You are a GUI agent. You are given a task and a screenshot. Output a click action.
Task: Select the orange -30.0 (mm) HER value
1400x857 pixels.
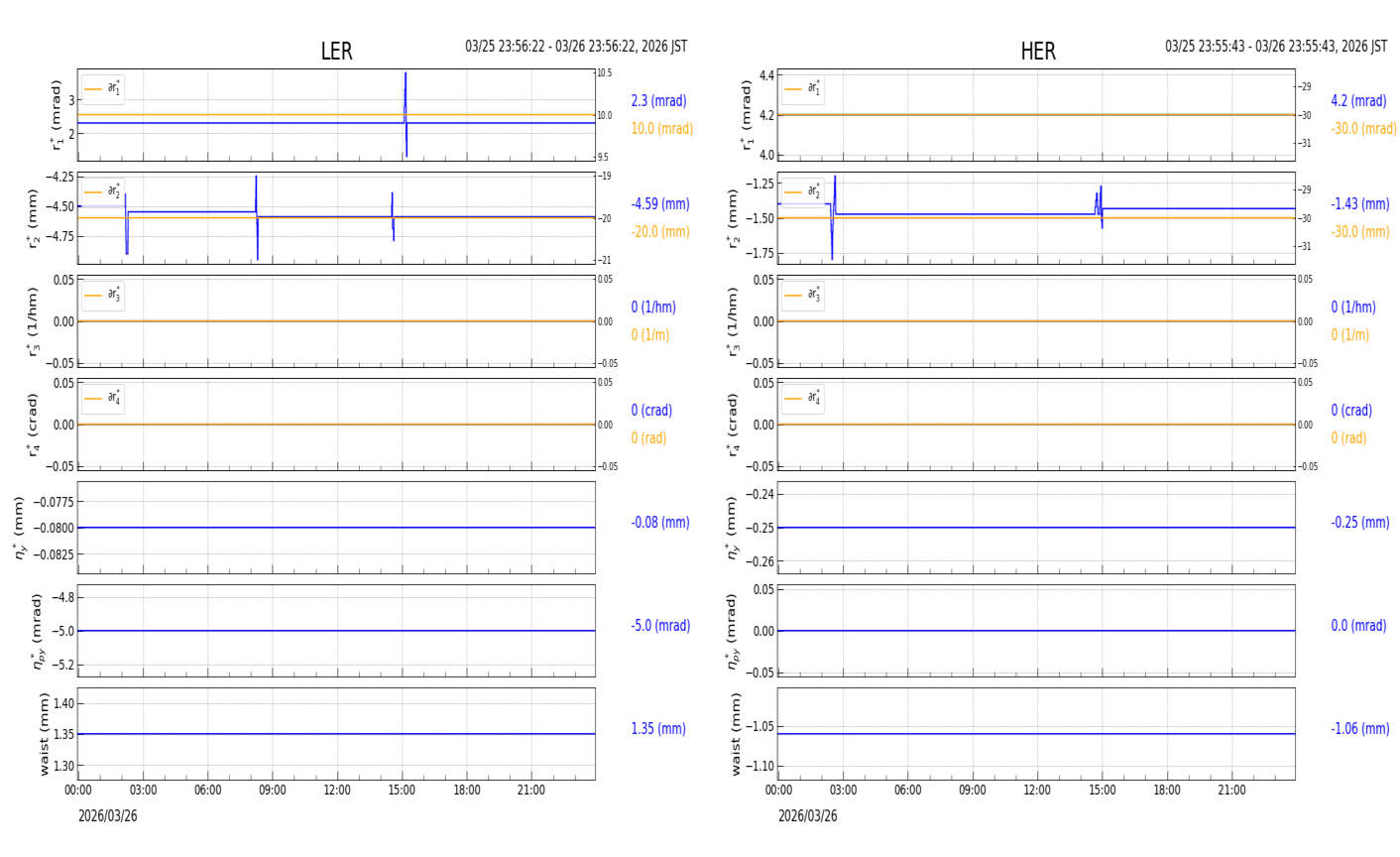point(1359,232)
